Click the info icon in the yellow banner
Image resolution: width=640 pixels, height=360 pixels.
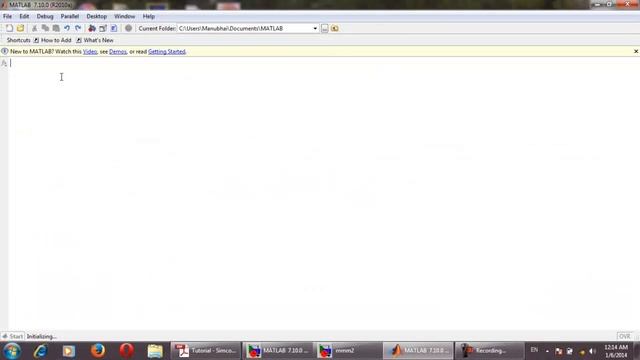pyautogui.click(x=4, y=51)
